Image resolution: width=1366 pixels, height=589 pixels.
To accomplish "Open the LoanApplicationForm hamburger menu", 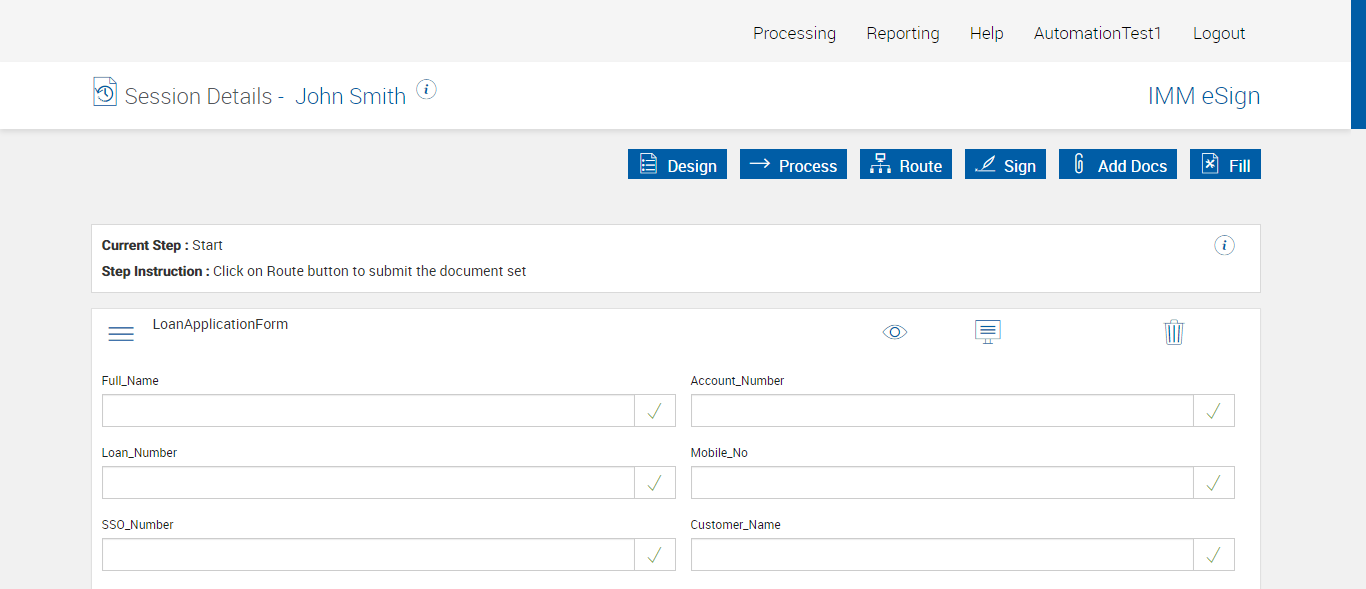I will [x=121, y=334].
